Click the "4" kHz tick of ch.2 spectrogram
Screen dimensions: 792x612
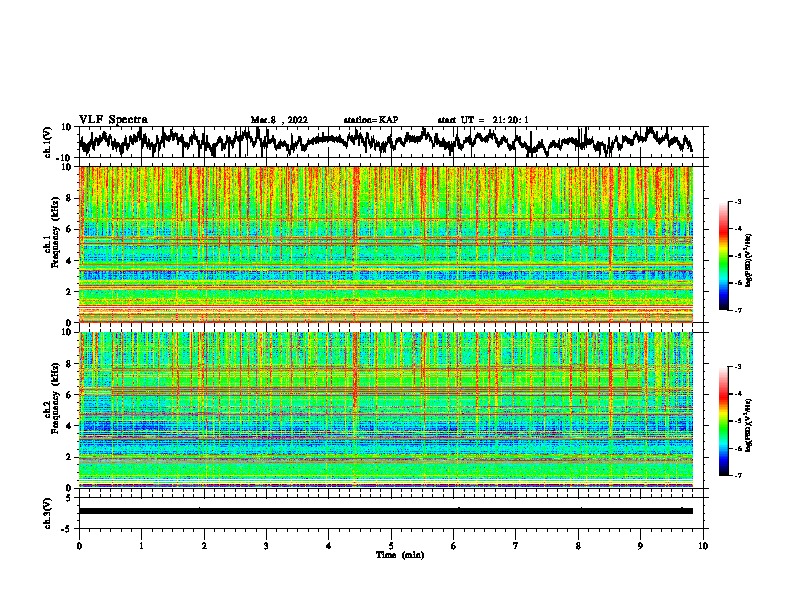(x=70, y=426)
